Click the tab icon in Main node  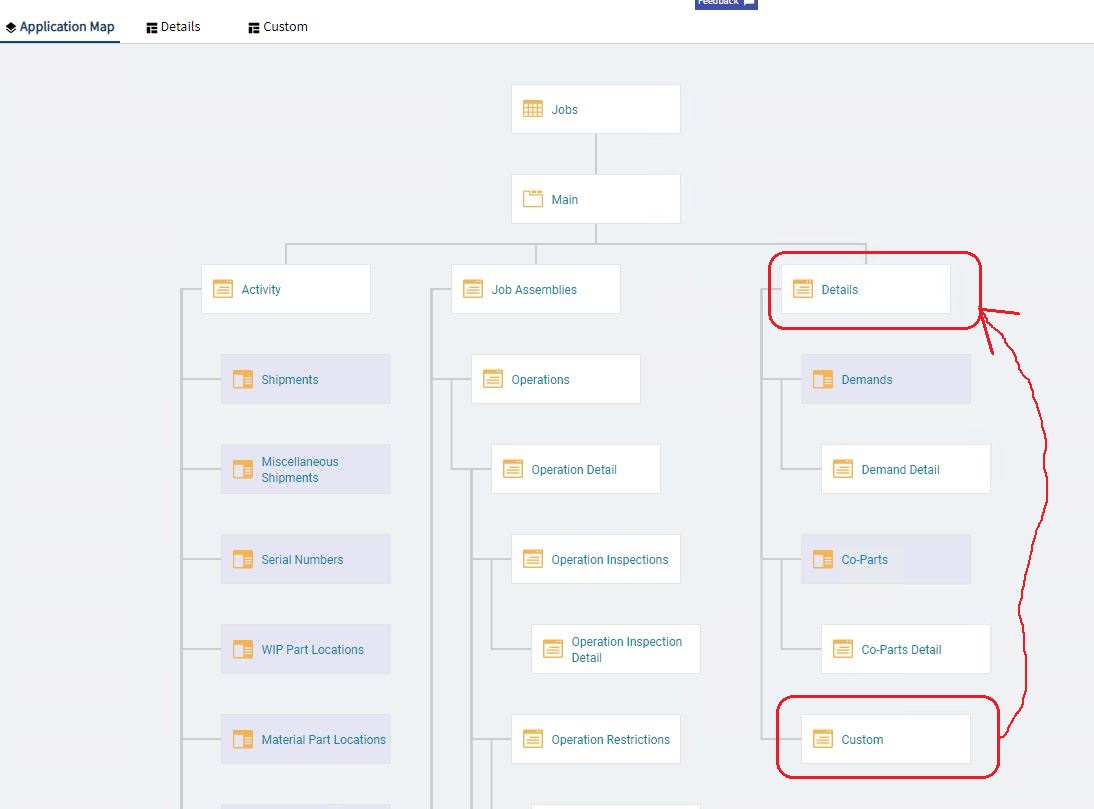point(532,199)
